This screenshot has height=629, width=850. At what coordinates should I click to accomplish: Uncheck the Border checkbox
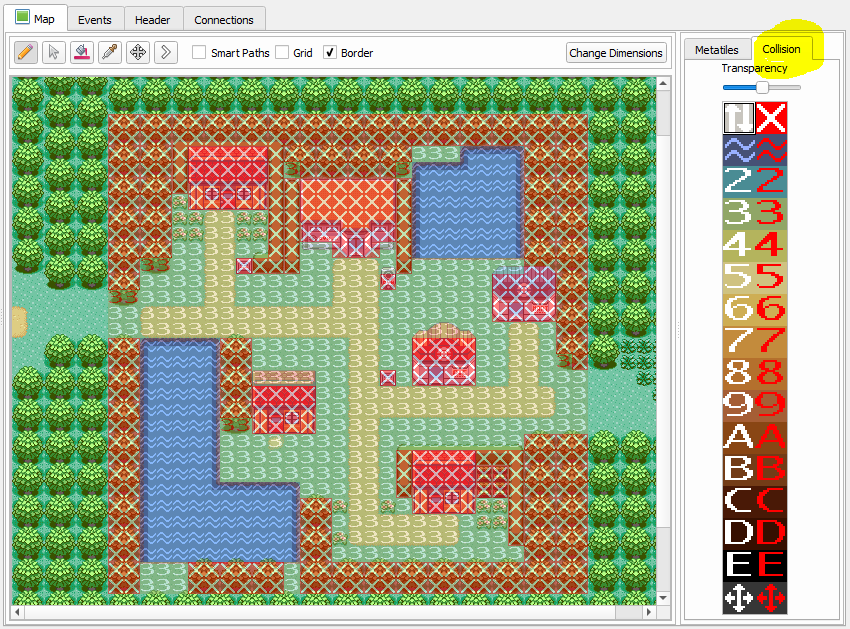[x=330, y=53]
